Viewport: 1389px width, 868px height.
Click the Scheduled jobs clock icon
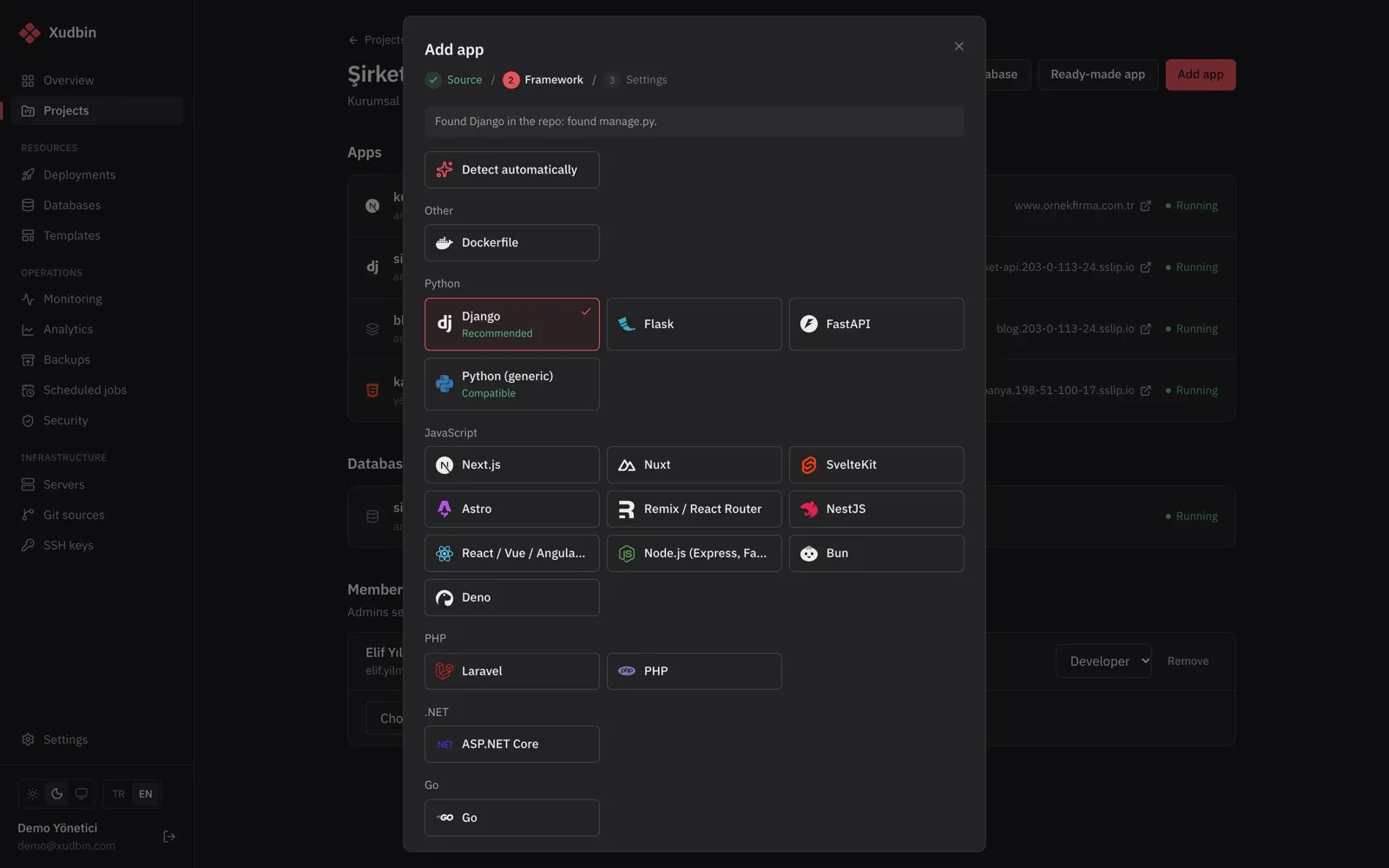click(28, 391)
